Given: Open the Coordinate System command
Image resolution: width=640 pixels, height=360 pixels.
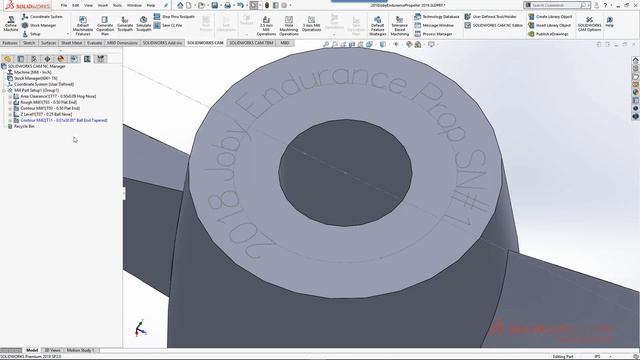Looking at the screenshot, I should click(x=42, y=17).
